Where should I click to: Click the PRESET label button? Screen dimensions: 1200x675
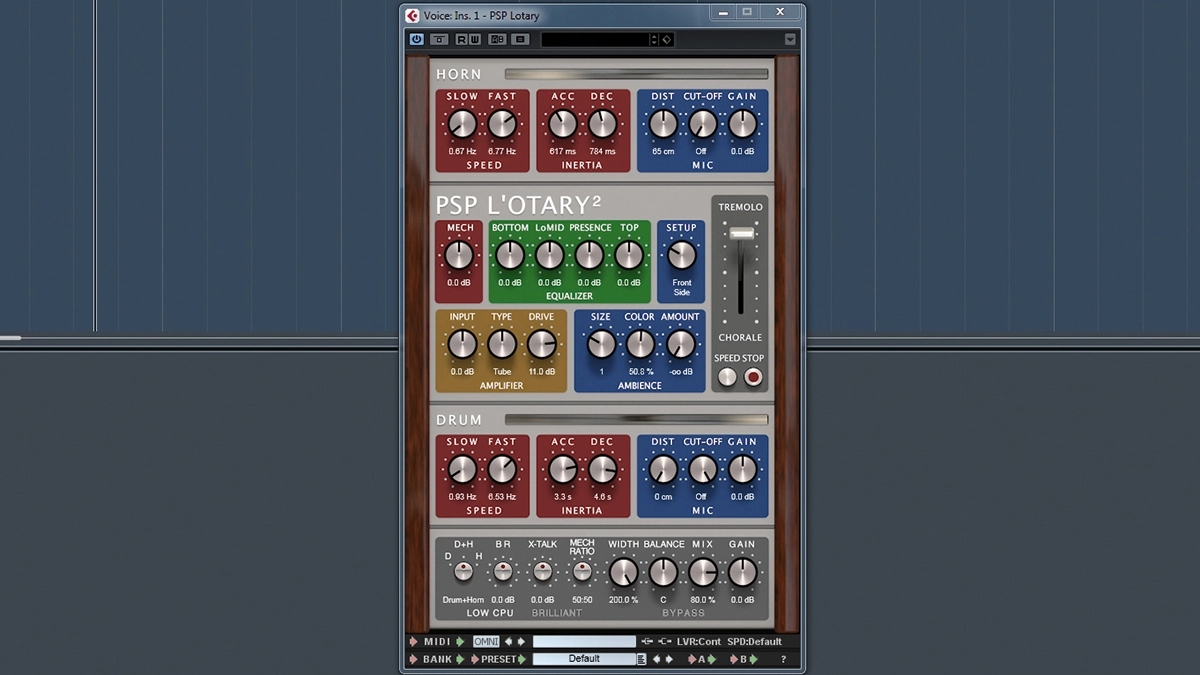click(498, 659)
